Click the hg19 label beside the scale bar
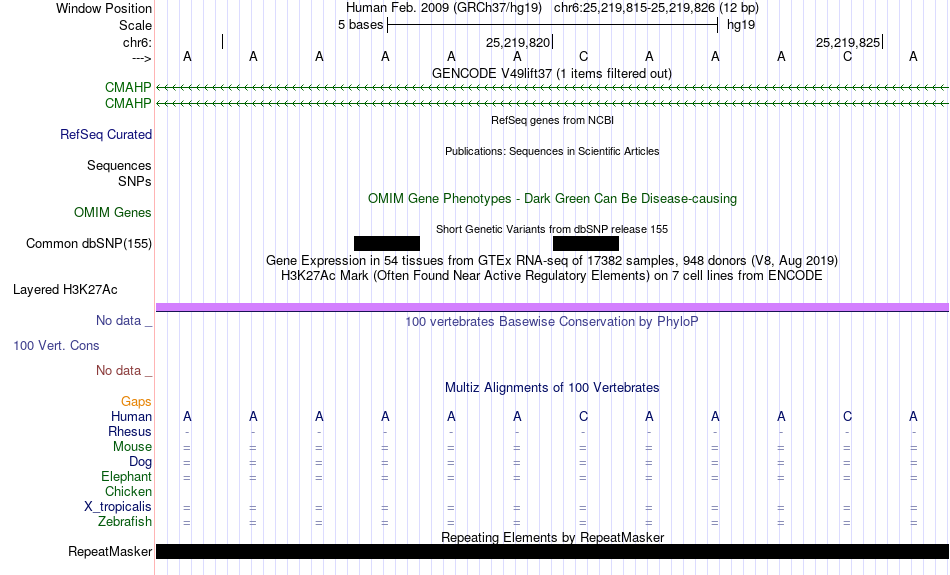 [x=741, y=25]
